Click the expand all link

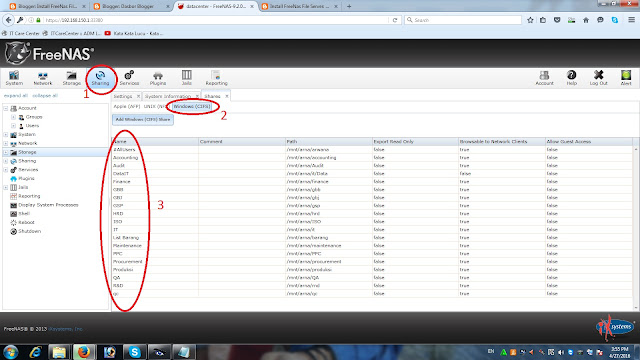(x=16, y=96)
